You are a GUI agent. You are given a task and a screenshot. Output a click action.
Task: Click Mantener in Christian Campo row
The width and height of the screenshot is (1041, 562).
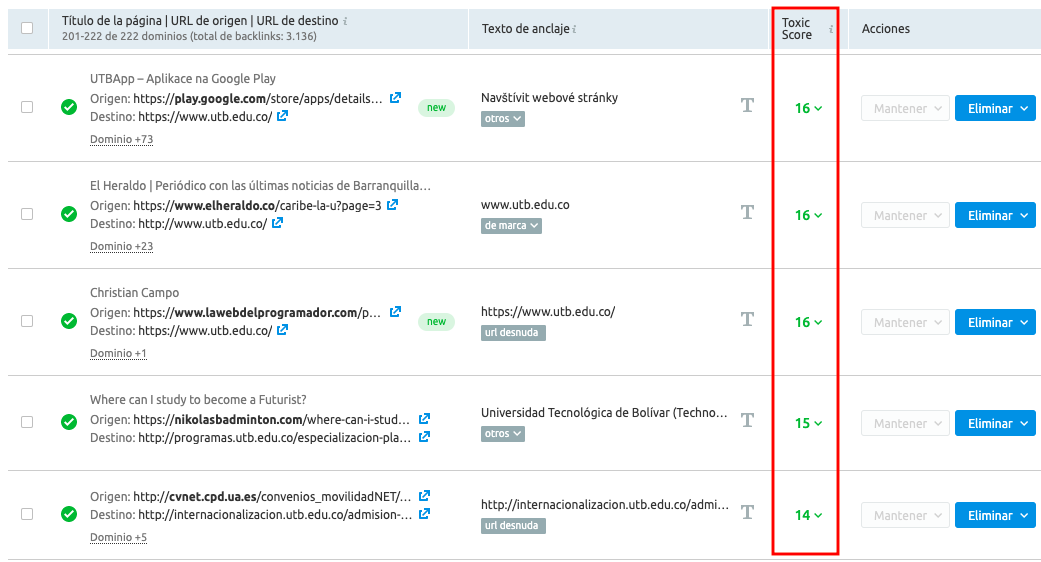906,322
